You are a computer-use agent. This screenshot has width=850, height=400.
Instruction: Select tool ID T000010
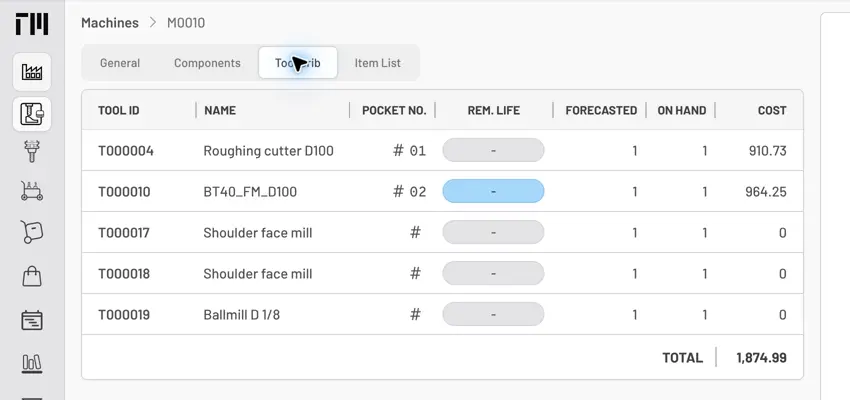click(x=124, y=192)
